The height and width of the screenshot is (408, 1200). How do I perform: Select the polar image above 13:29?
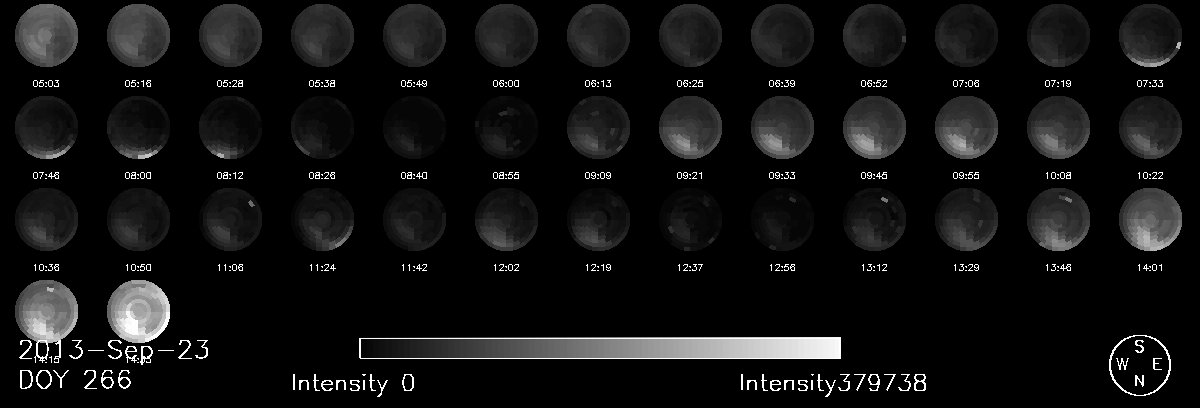(967, 220)
